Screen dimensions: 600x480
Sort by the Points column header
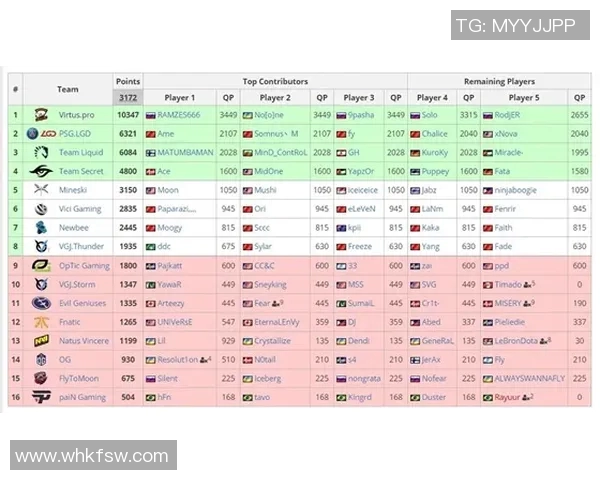(x=128, y=81)
